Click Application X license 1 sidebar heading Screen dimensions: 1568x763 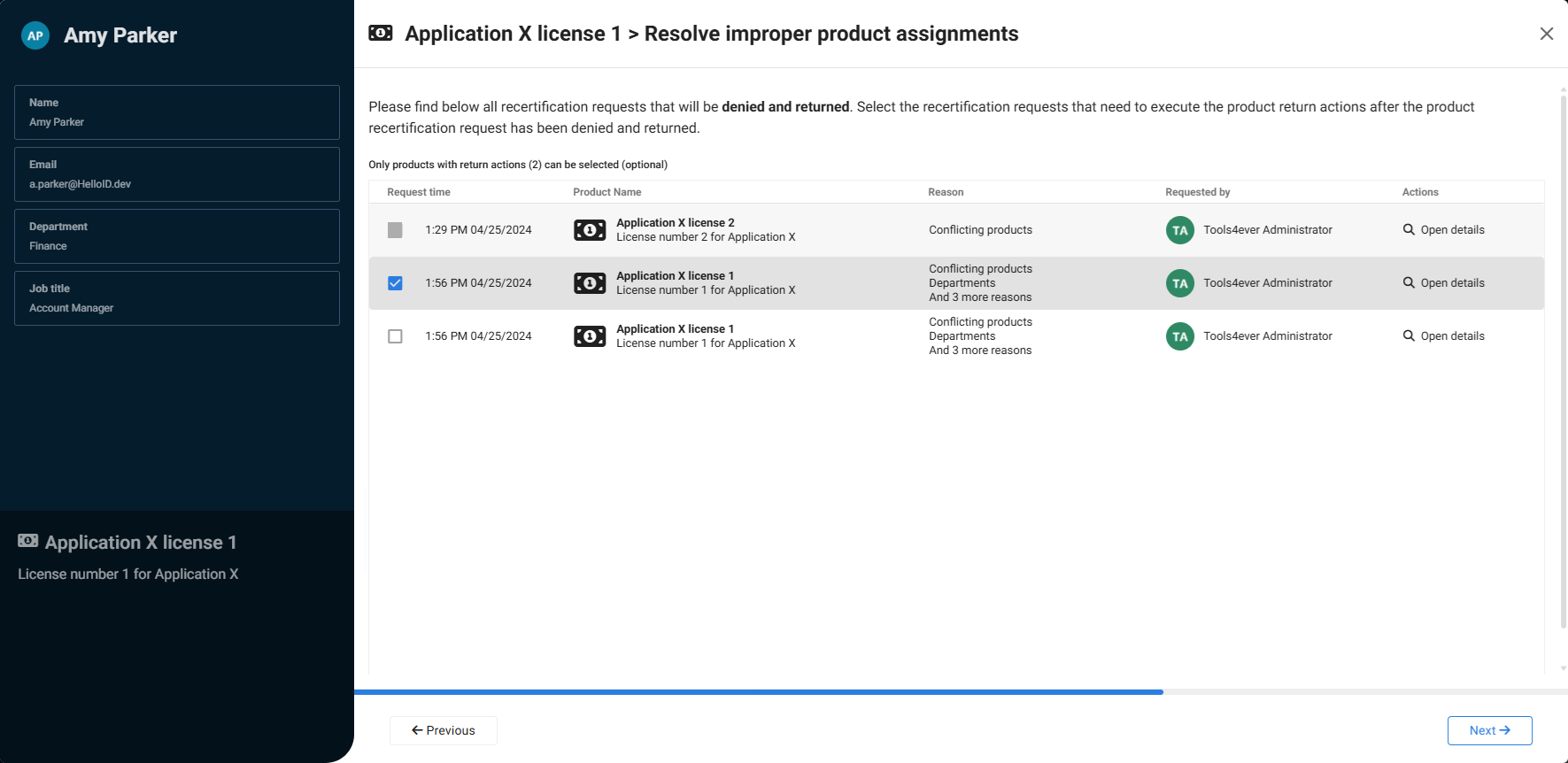141,543
